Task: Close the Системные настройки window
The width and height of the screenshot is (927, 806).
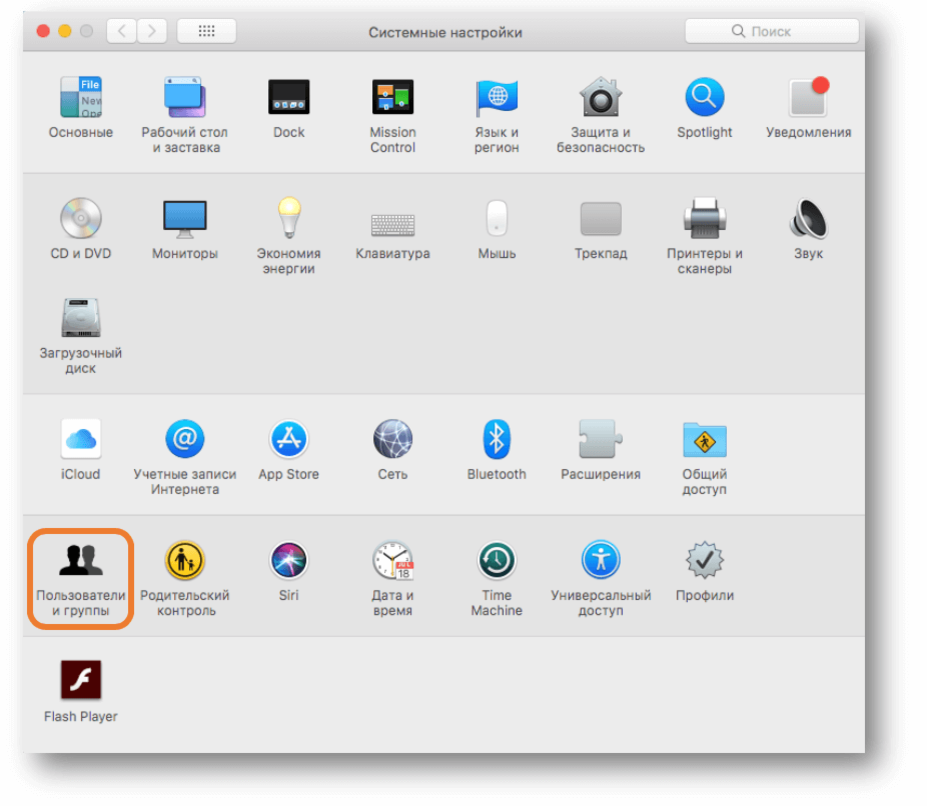Action: [x=43, y=31]
